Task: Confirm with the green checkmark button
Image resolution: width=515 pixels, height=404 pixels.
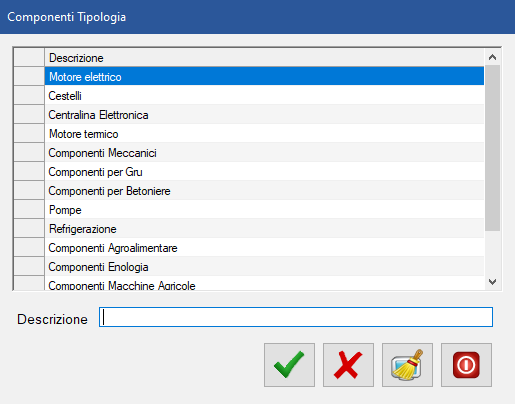Action: [289, 365]
